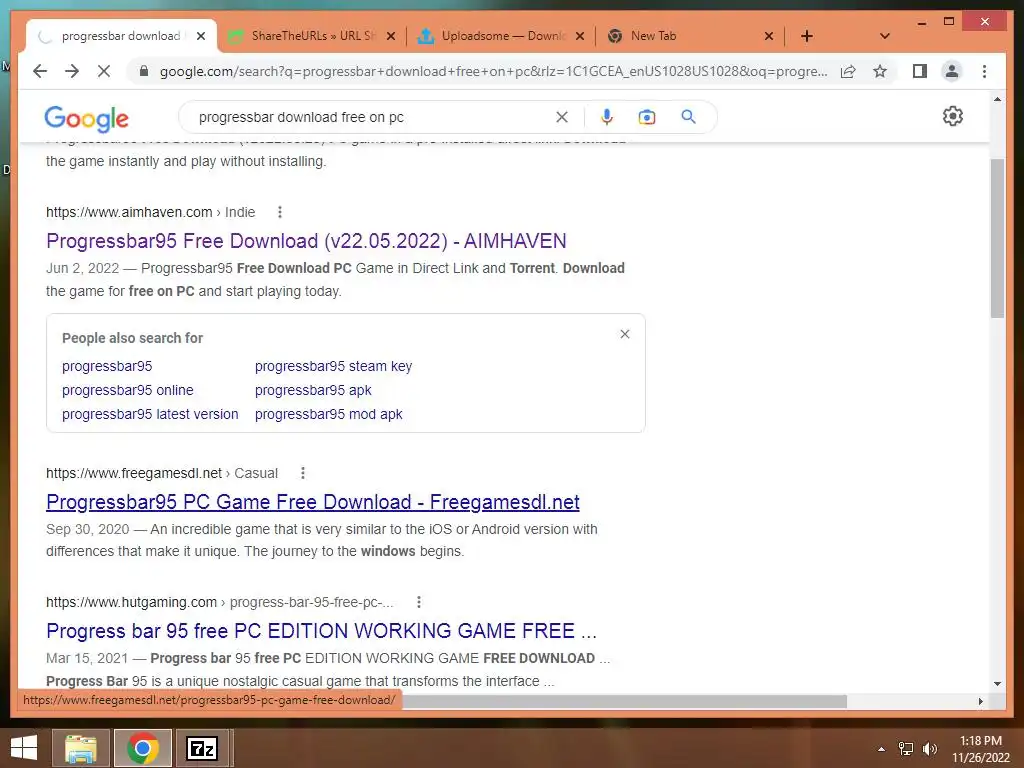1024x768 pixels.
Task: Close the New Tab tab
Action: coord(769,36)
